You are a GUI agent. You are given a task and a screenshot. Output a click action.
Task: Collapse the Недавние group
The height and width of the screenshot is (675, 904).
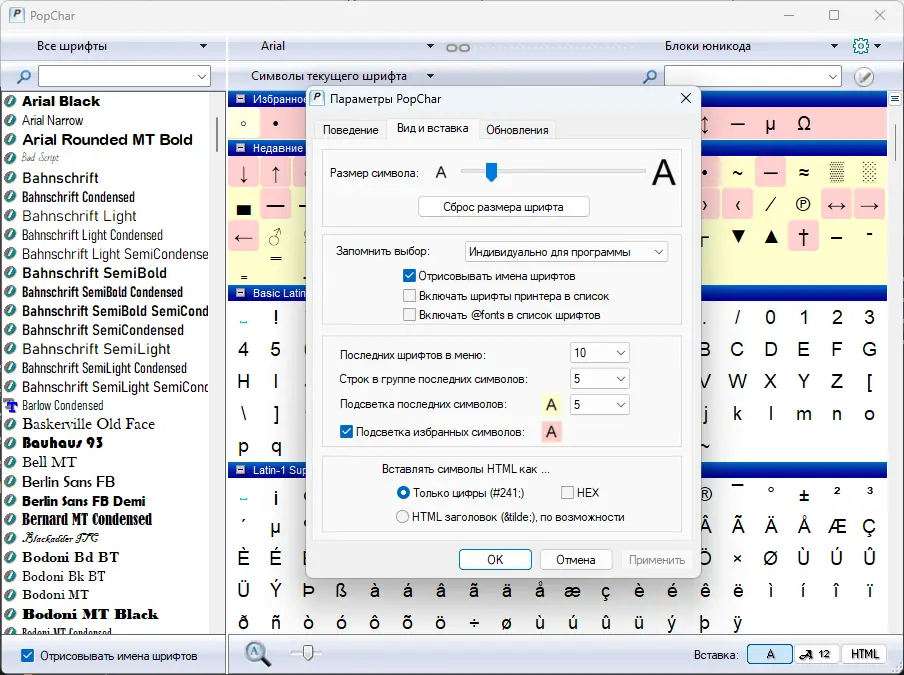(240, 148)
